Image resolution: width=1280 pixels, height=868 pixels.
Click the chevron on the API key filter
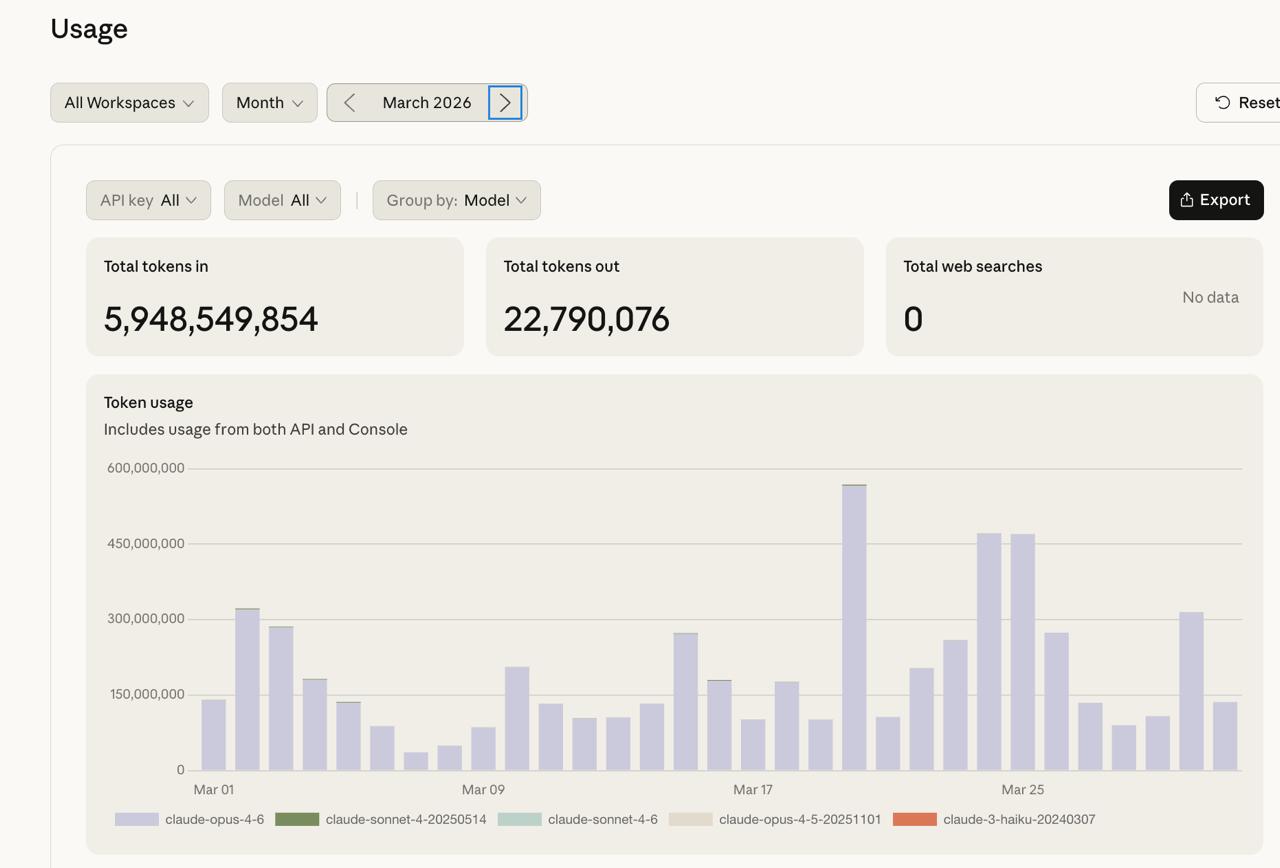[194, 200]
